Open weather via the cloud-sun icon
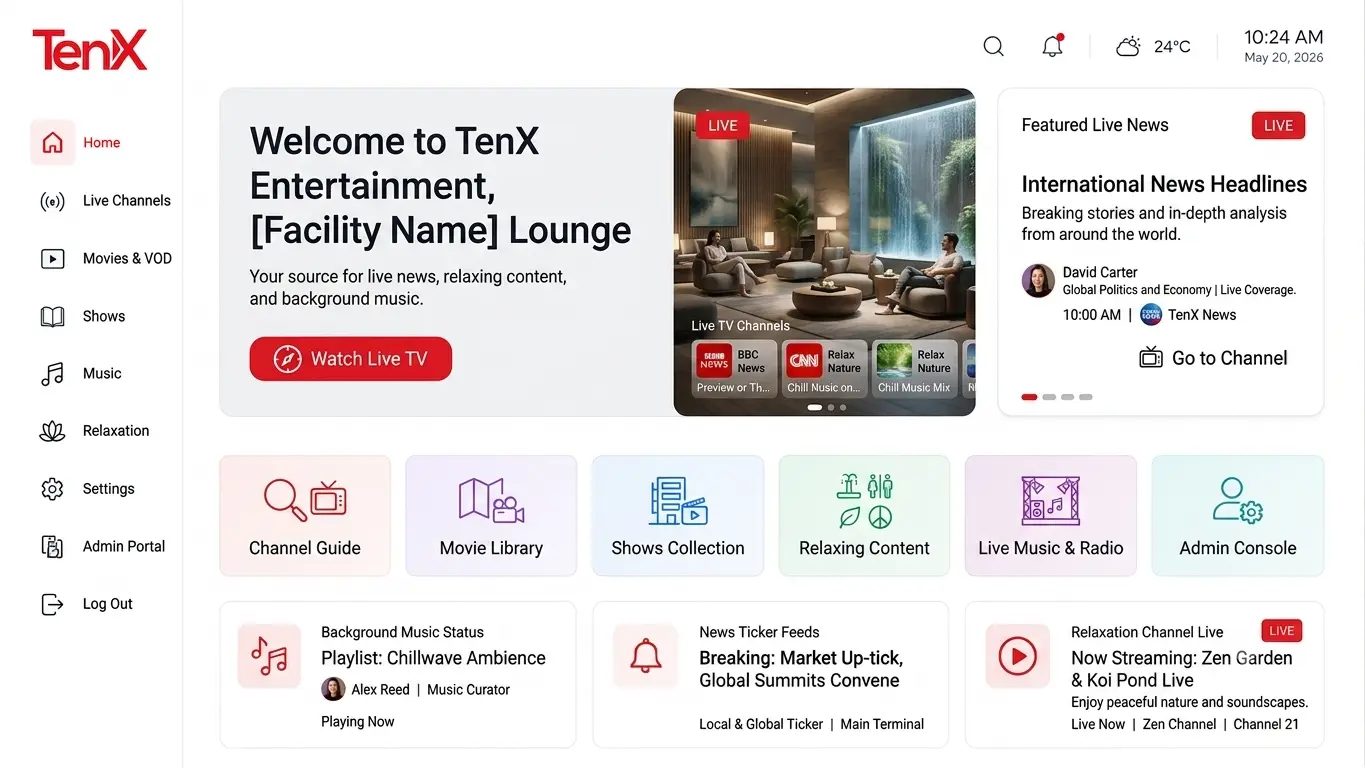 [1128, 46]
